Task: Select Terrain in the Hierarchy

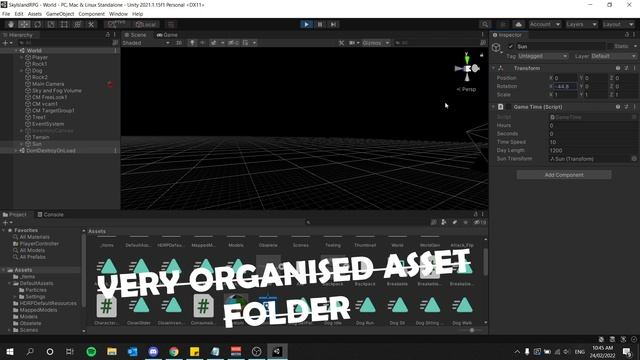Action: (41, 138)
